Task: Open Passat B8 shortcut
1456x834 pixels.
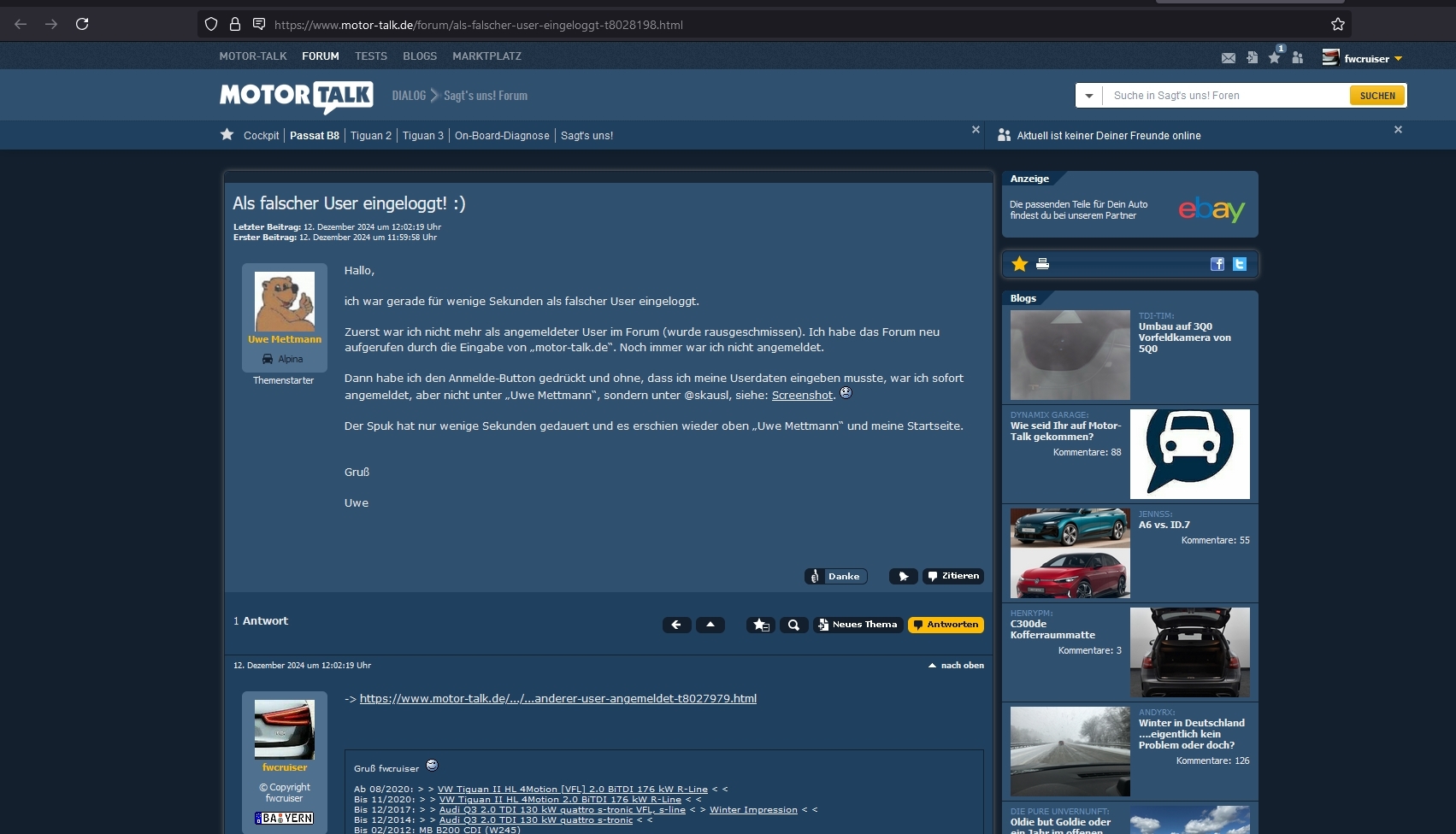Action: 315,136
